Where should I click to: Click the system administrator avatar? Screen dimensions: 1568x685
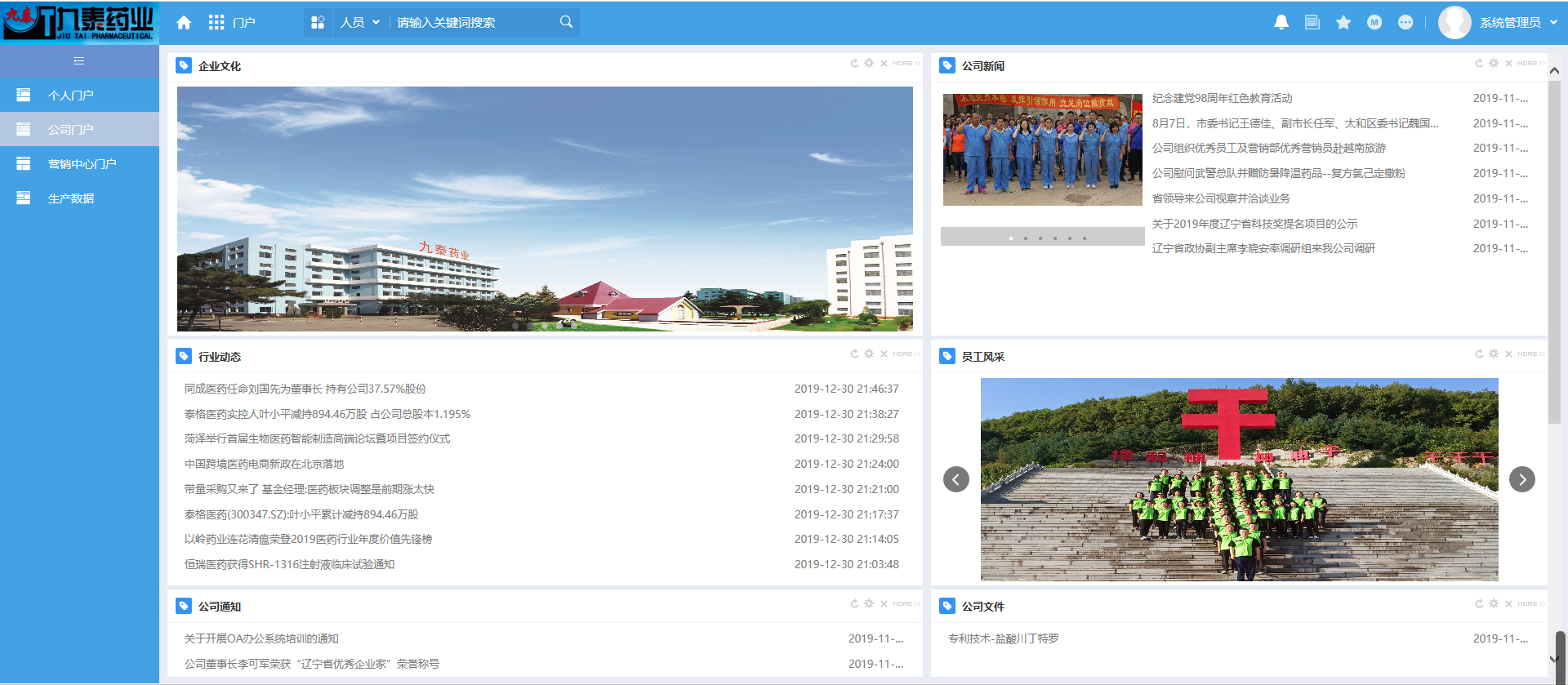tap(1454, 23)
